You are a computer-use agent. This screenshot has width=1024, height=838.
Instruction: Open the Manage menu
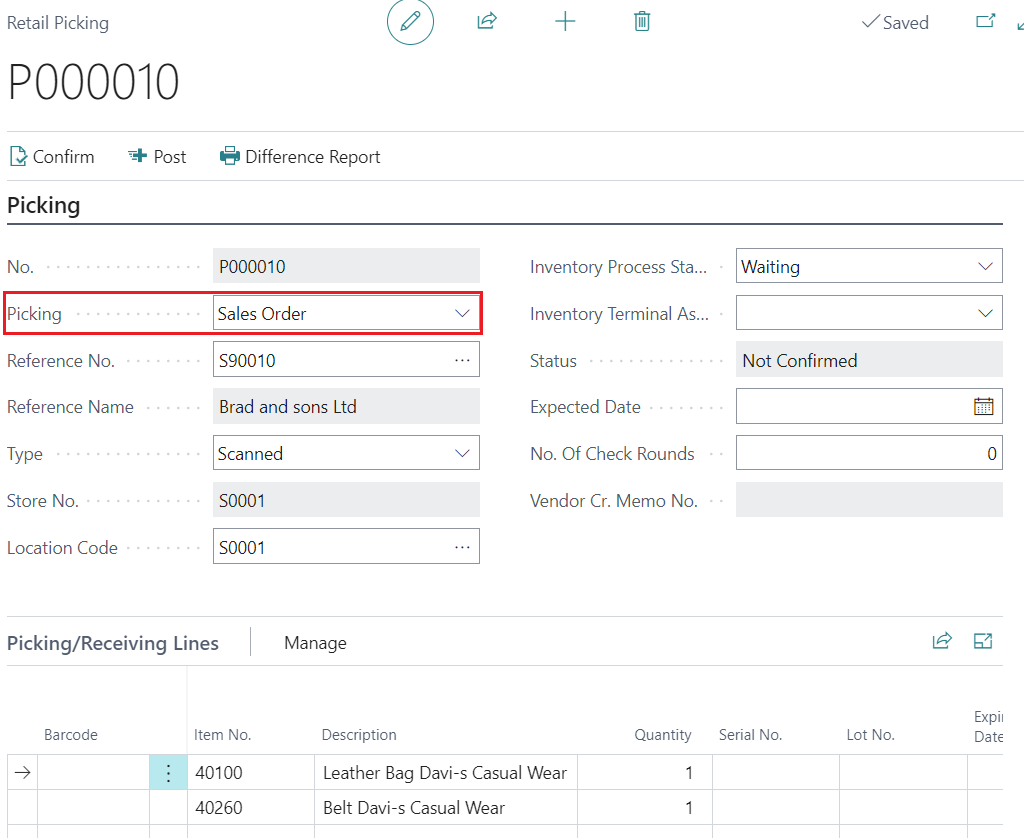(315, 643)
